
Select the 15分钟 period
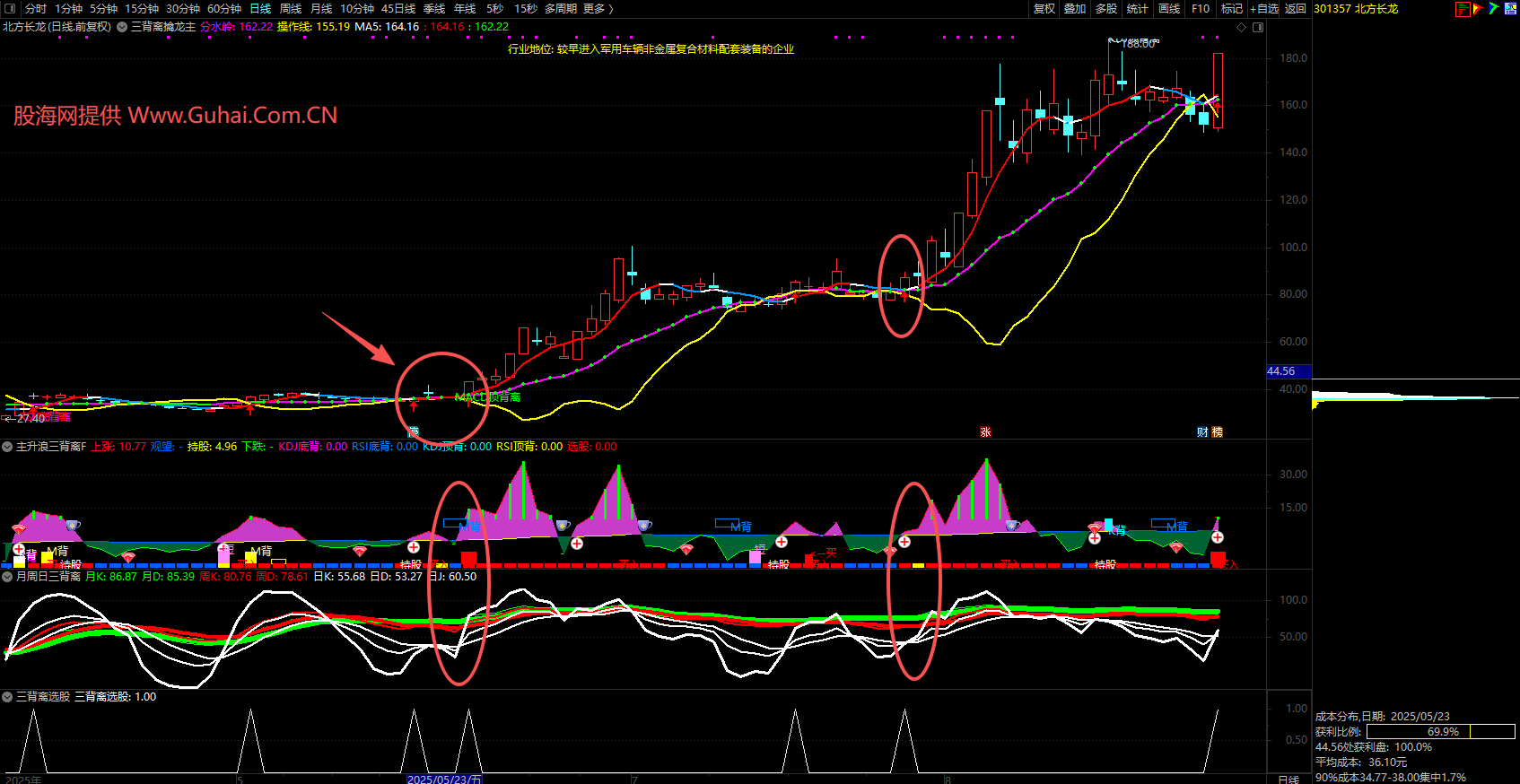[142, 8]
